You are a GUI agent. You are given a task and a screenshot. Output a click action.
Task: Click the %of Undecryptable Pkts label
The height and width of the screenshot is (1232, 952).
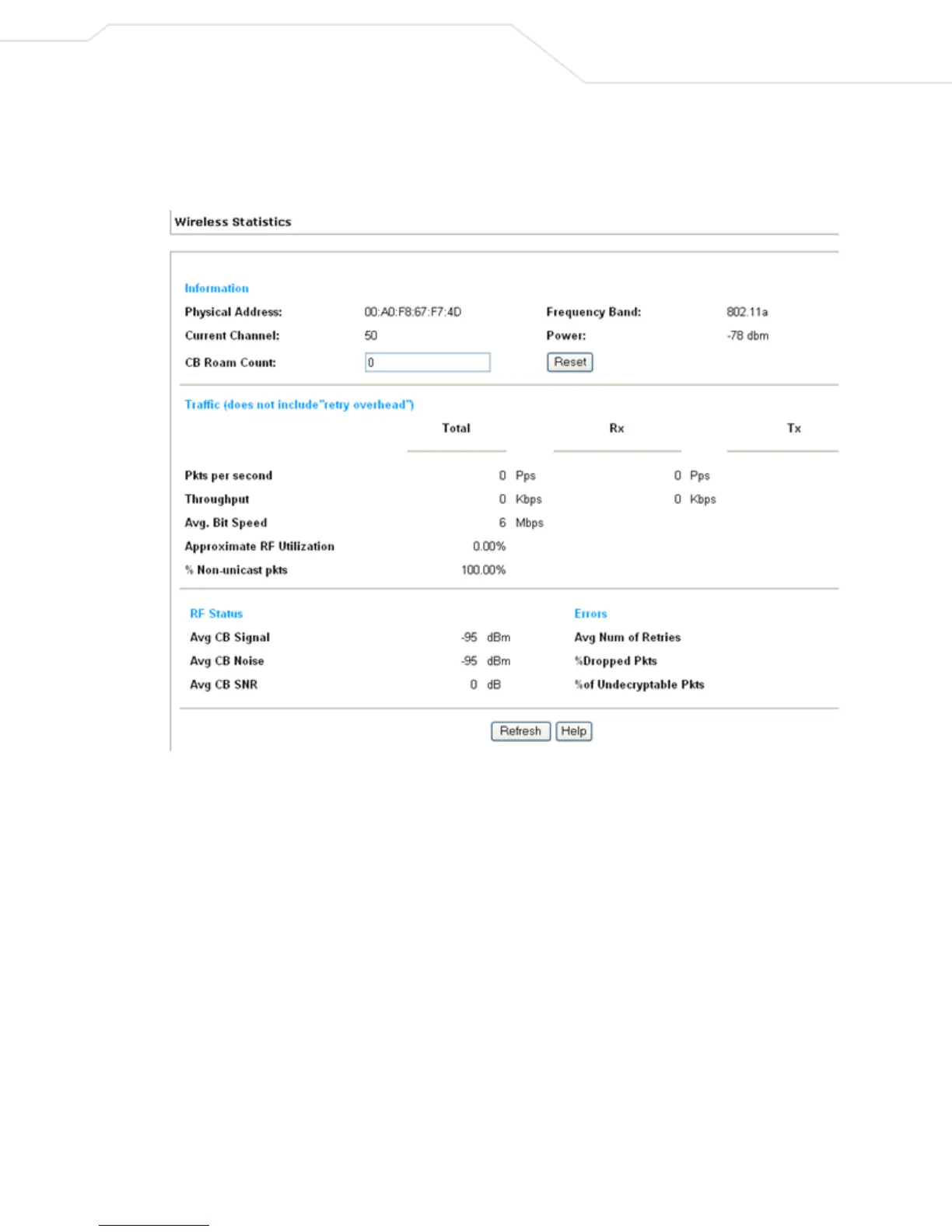coord(639,684)
